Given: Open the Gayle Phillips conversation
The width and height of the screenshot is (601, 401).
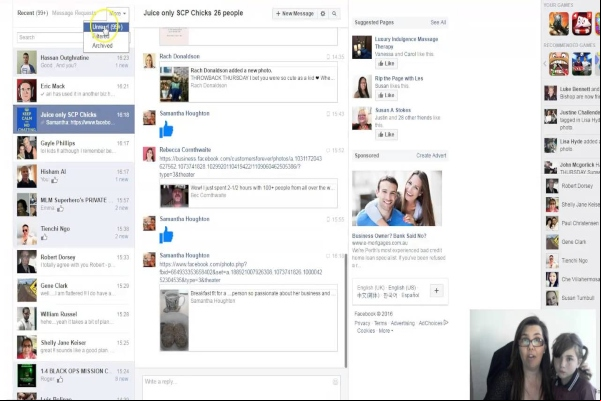Looking at the screenshot, I should click(x=74, y=148).
